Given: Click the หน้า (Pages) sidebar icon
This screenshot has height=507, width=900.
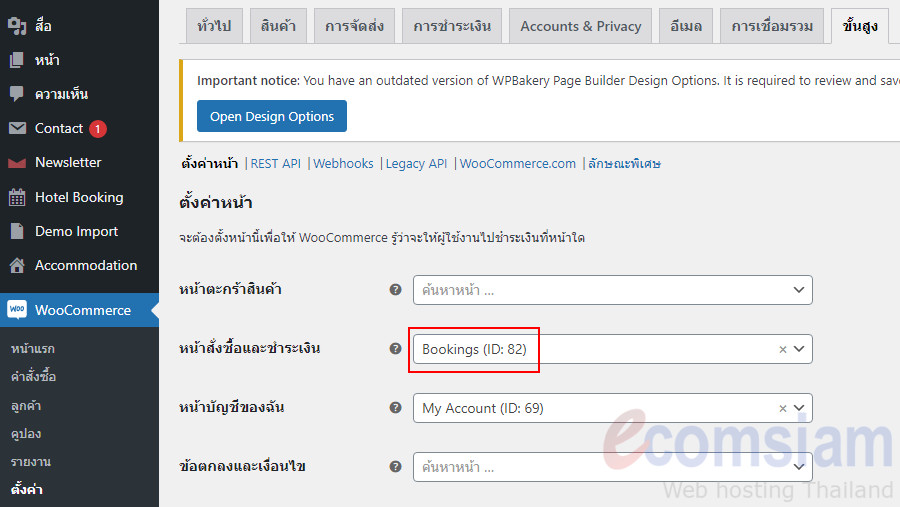Looking at the screenshot, I should (x=17, y=60).
